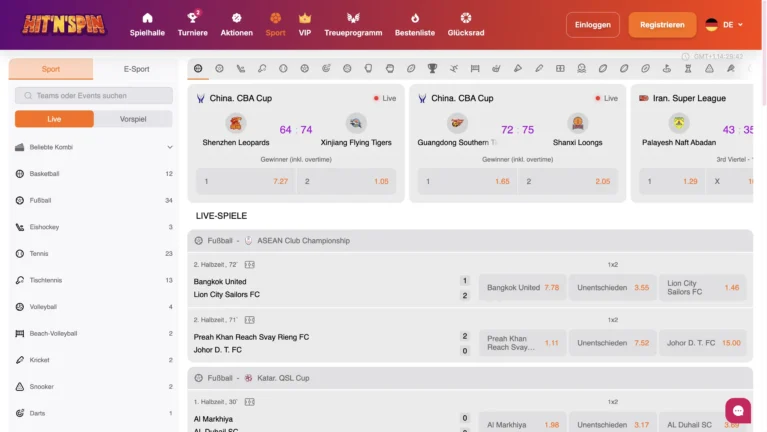767x432 pixels.
Task: Select darts icon in sports toolbar
Action: point(326,68)
